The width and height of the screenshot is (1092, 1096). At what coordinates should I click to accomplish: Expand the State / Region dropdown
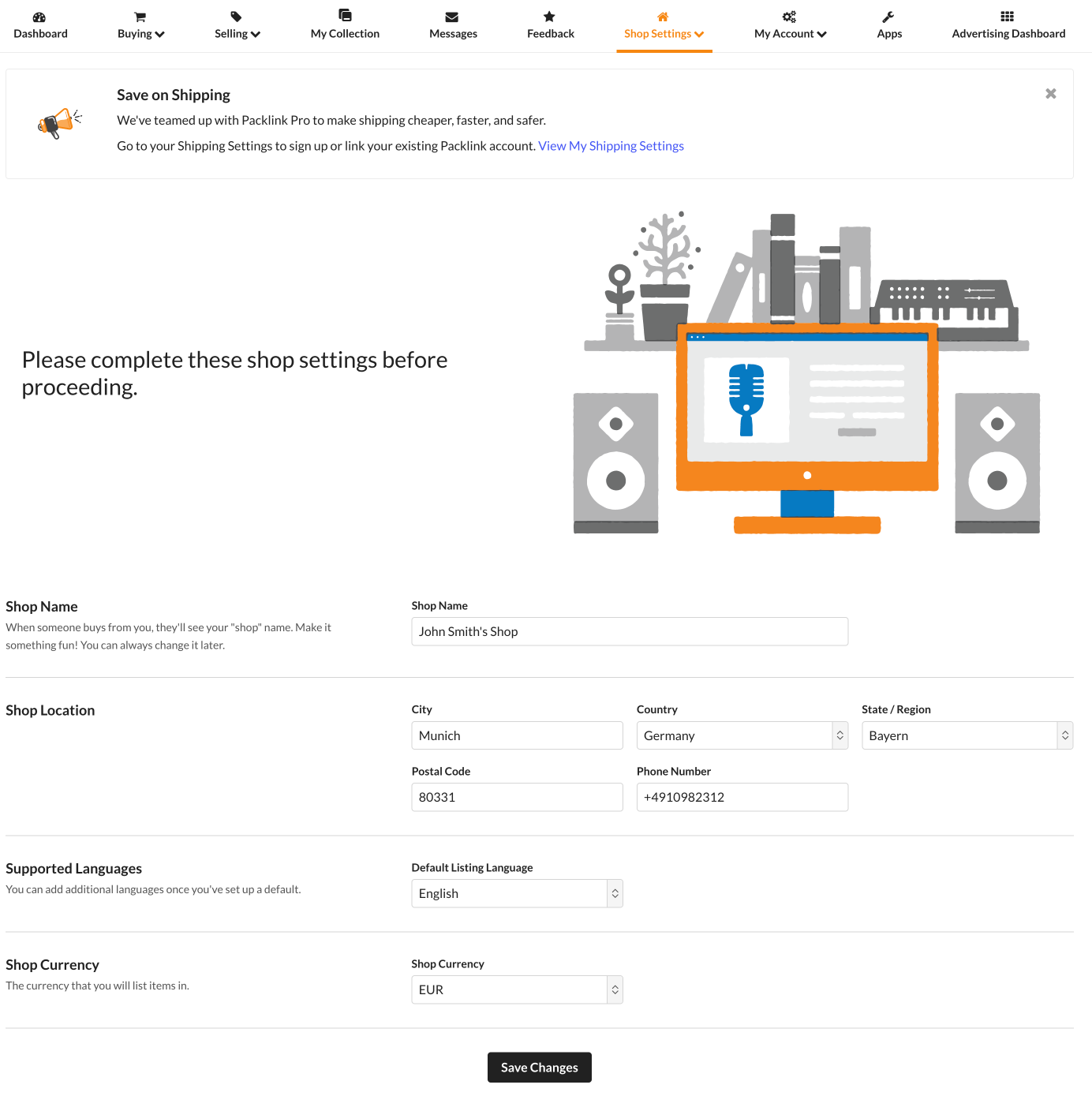tap(967, 735)
